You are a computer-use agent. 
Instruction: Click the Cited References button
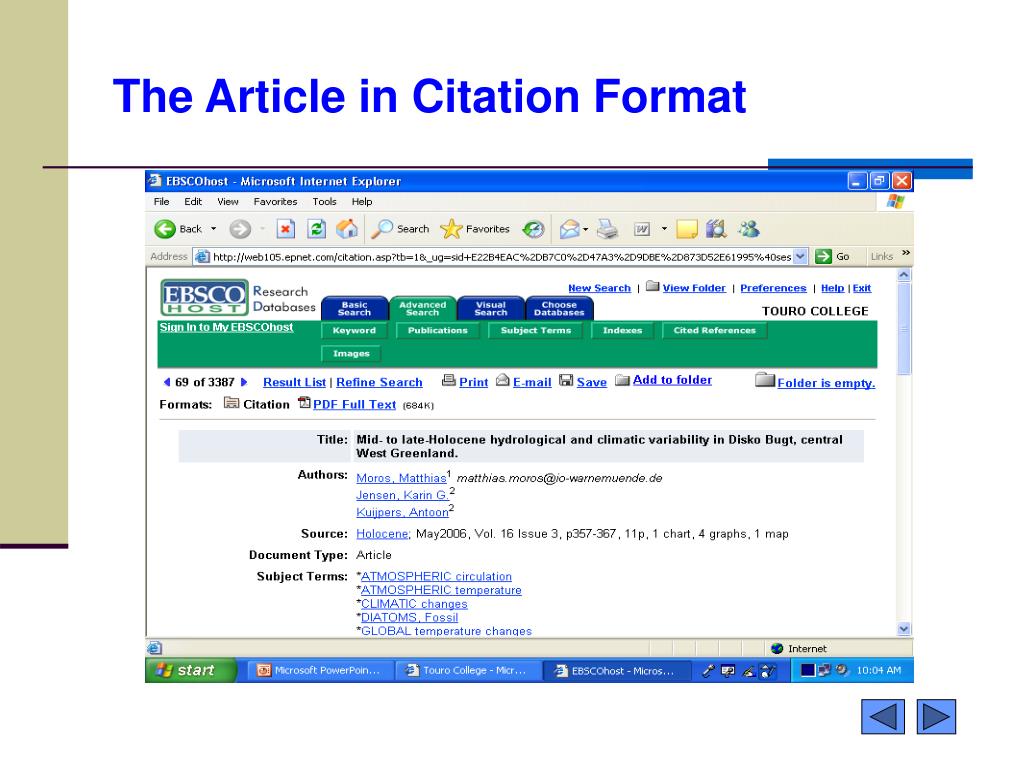[x=714, y=330]
